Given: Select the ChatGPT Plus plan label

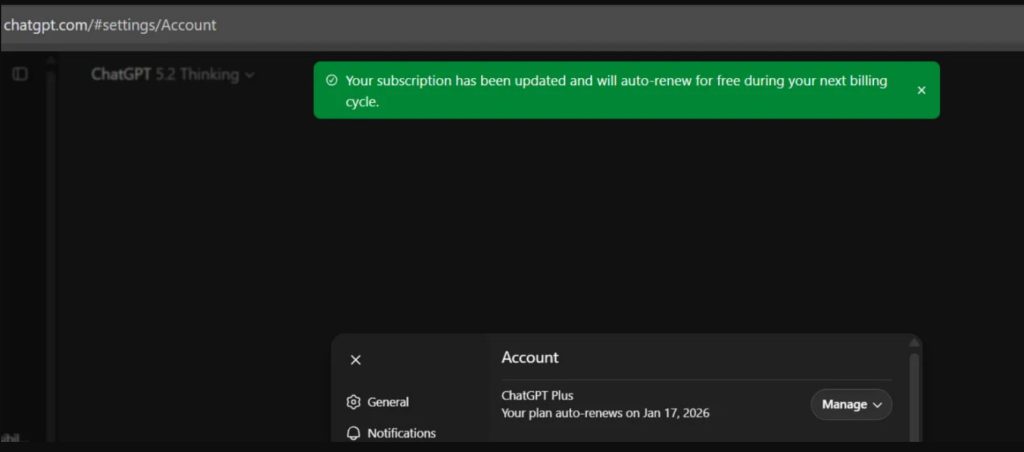Looking at the screenshot, I should click(537, 395).
